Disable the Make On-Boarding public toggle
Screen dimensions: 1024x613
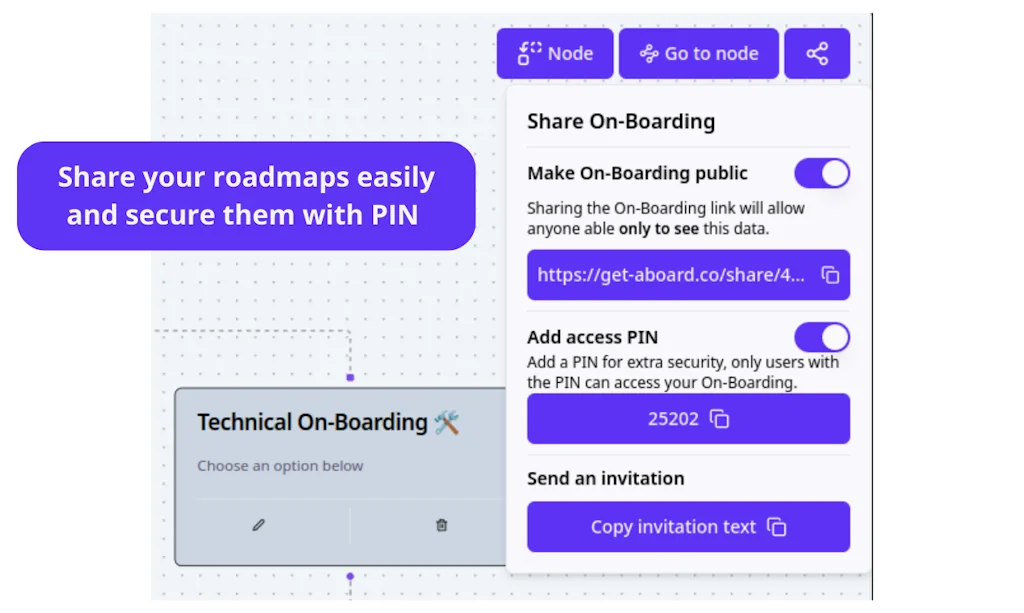pyautogui.click(x=821, y=173)
